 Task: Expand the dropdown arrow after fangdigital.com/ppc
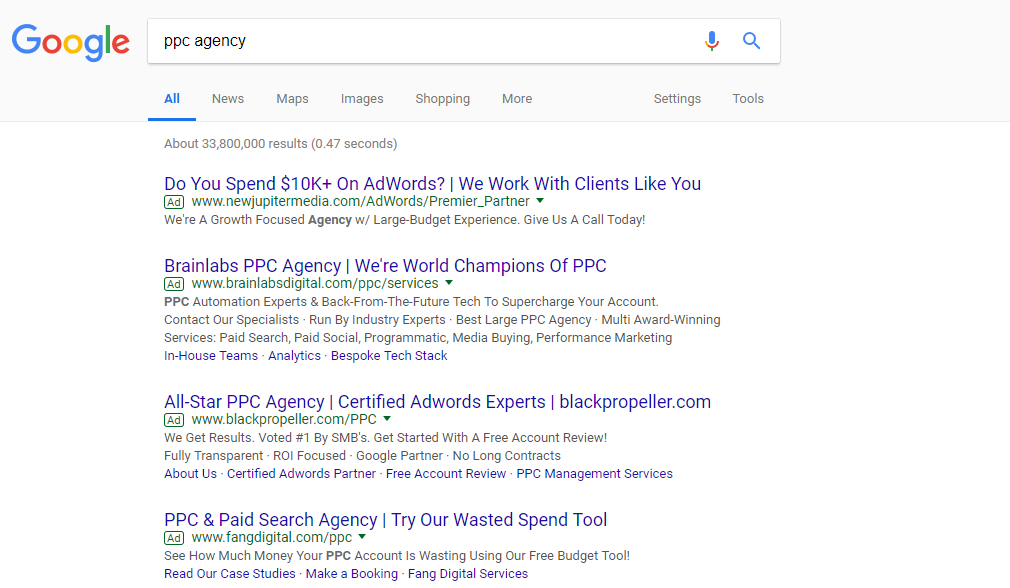click(362, 536)
